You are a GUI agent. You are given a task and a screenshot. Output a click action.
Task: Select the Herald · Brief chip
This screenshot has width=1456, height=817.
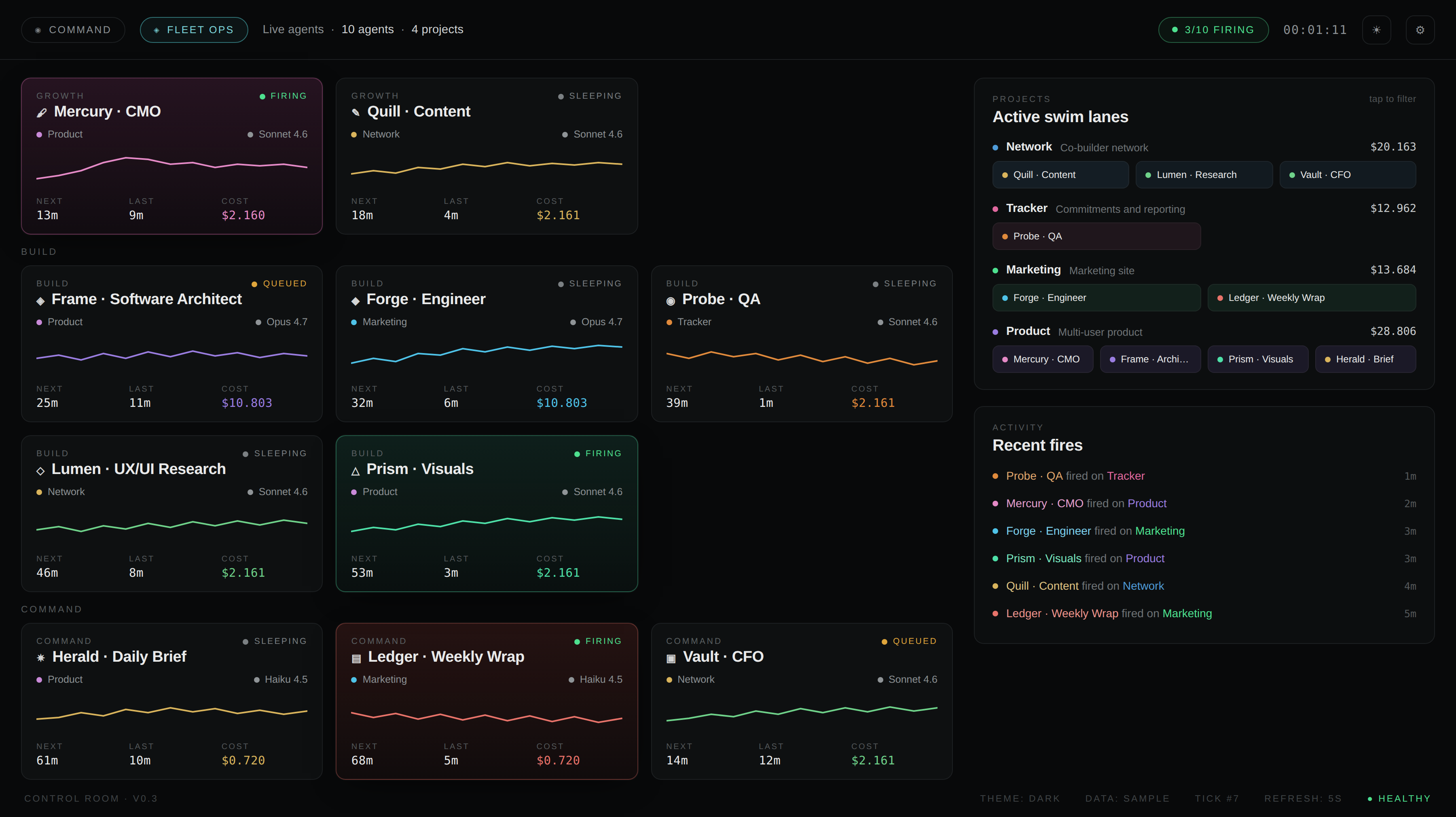1365,360
